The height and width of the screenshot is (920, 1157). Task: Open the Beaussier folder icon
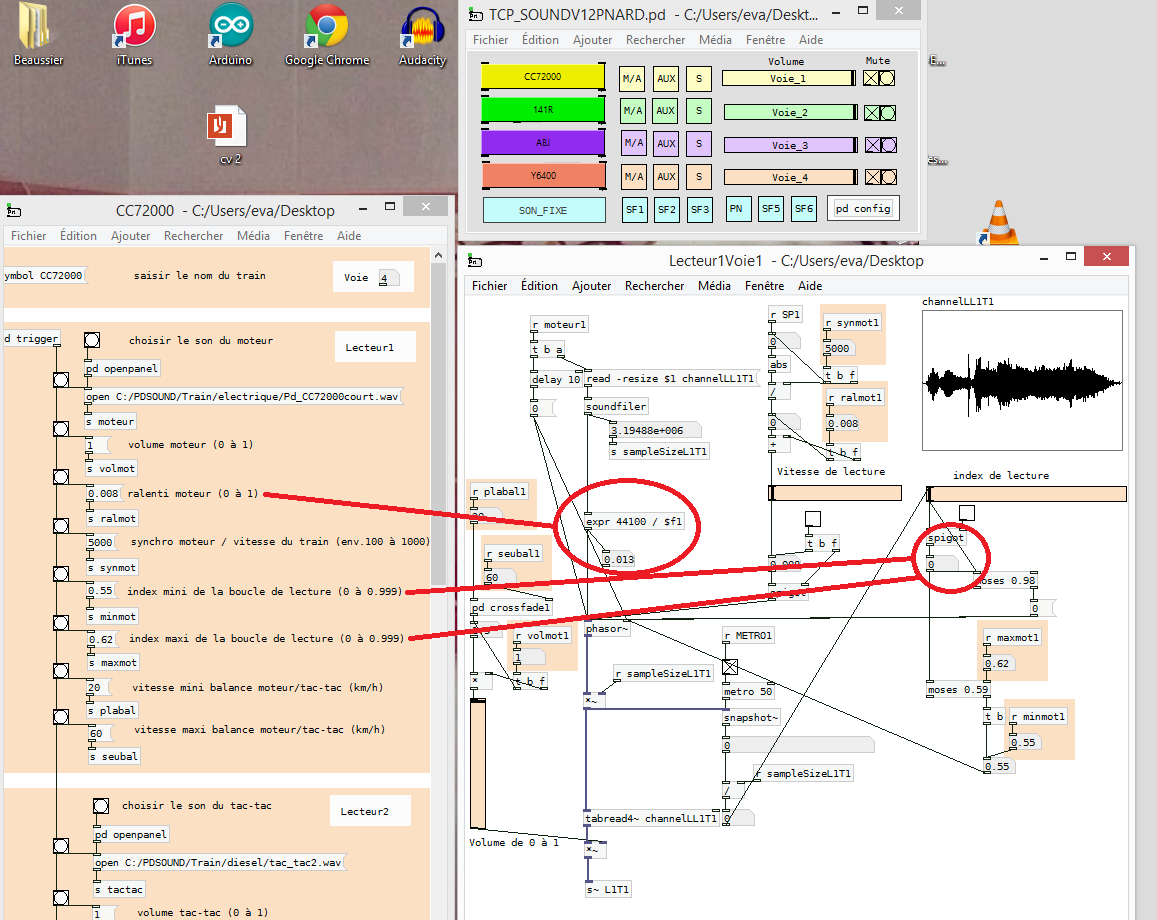tap(38, 35)
